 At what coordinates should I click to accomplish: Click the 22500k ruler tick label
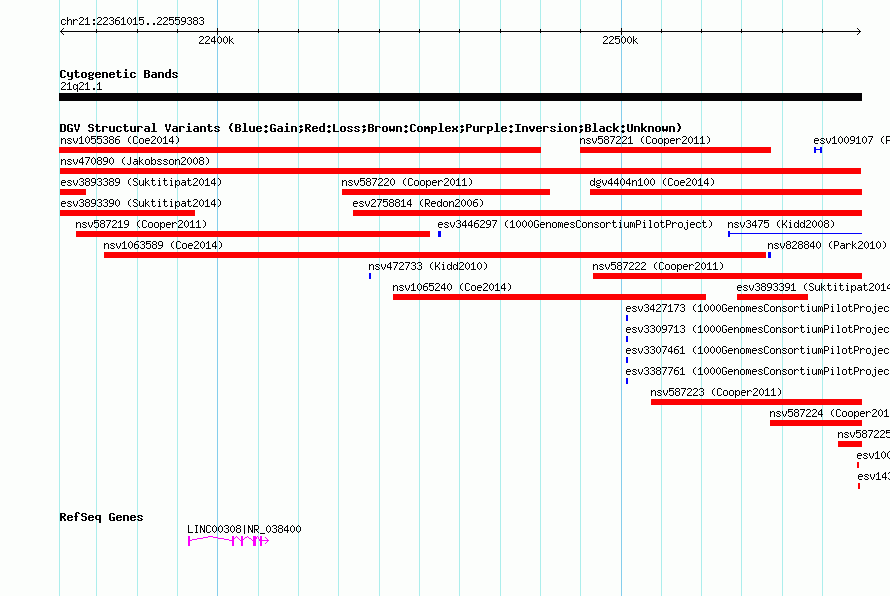coord(620,40)
